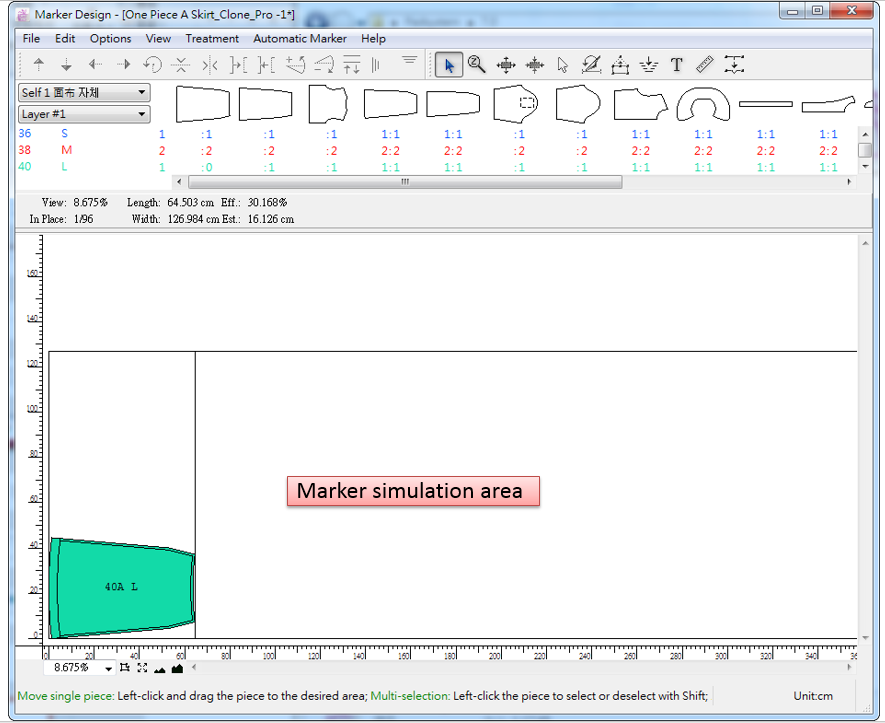Select the first pattern piece thumbnail
The image size is (885, 723).
click(203, 103)
